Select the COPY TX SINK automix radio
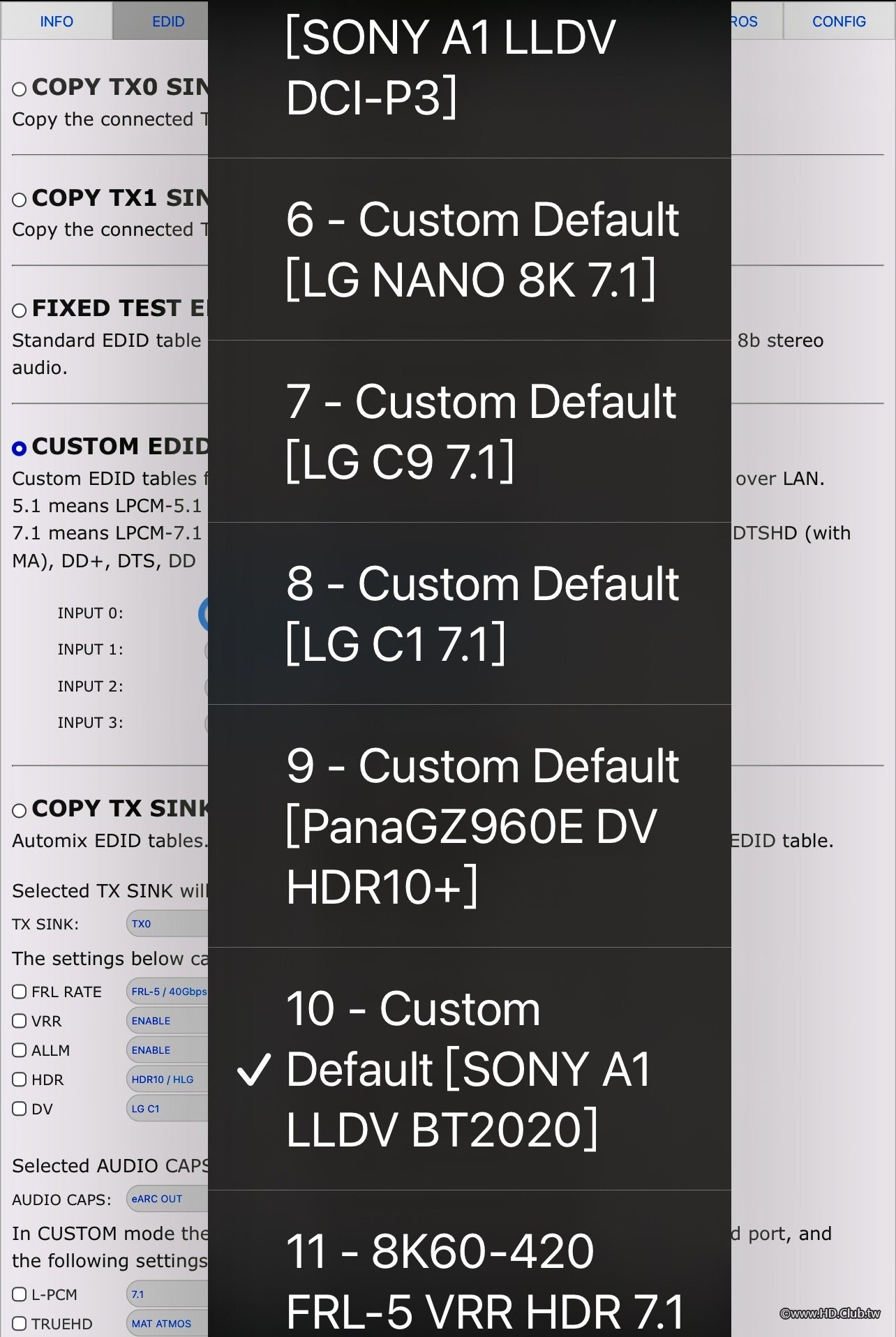This screenshot has height=1337, width=896. [x=20, y=810]
